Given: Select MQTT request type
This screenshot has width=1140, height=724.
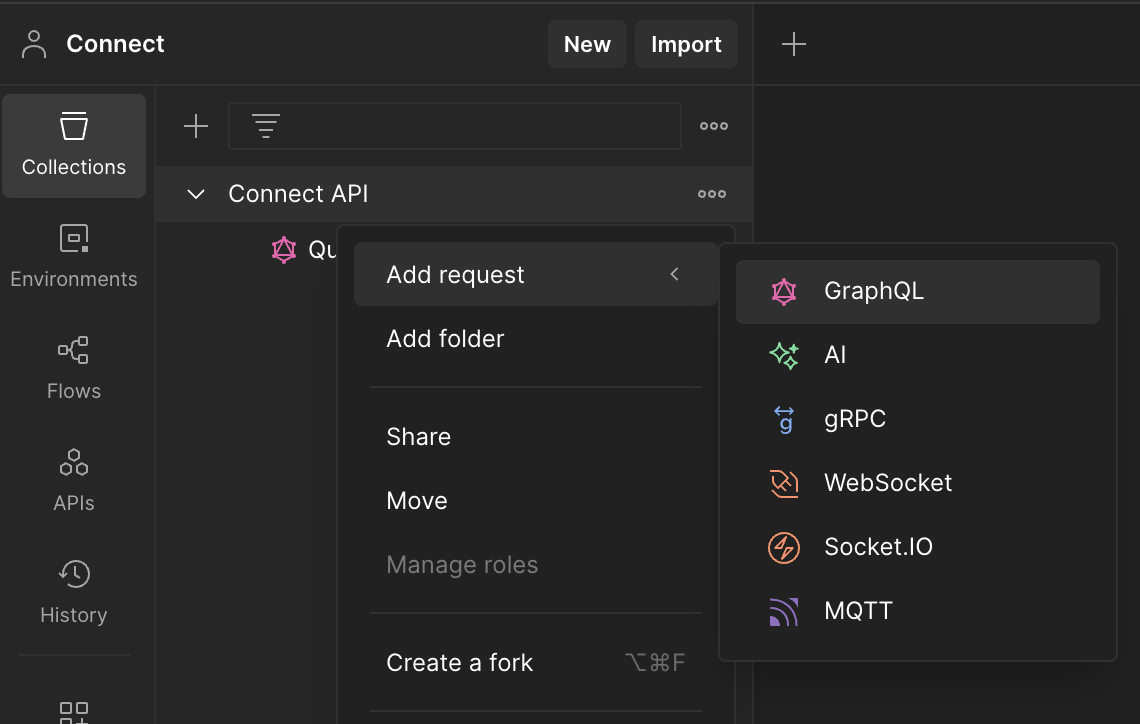Looking at the screenshot, I should click(x=918, y=611).
